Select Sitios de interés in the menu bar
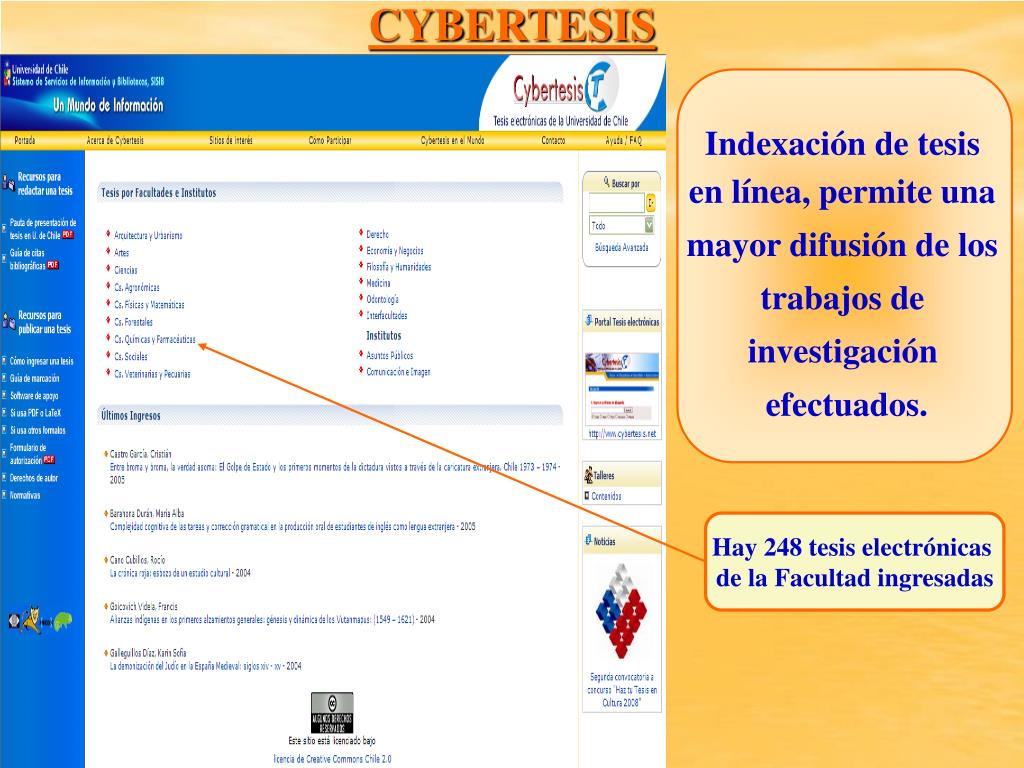This screenshot has height=768, width=1024. coord(231,140)
